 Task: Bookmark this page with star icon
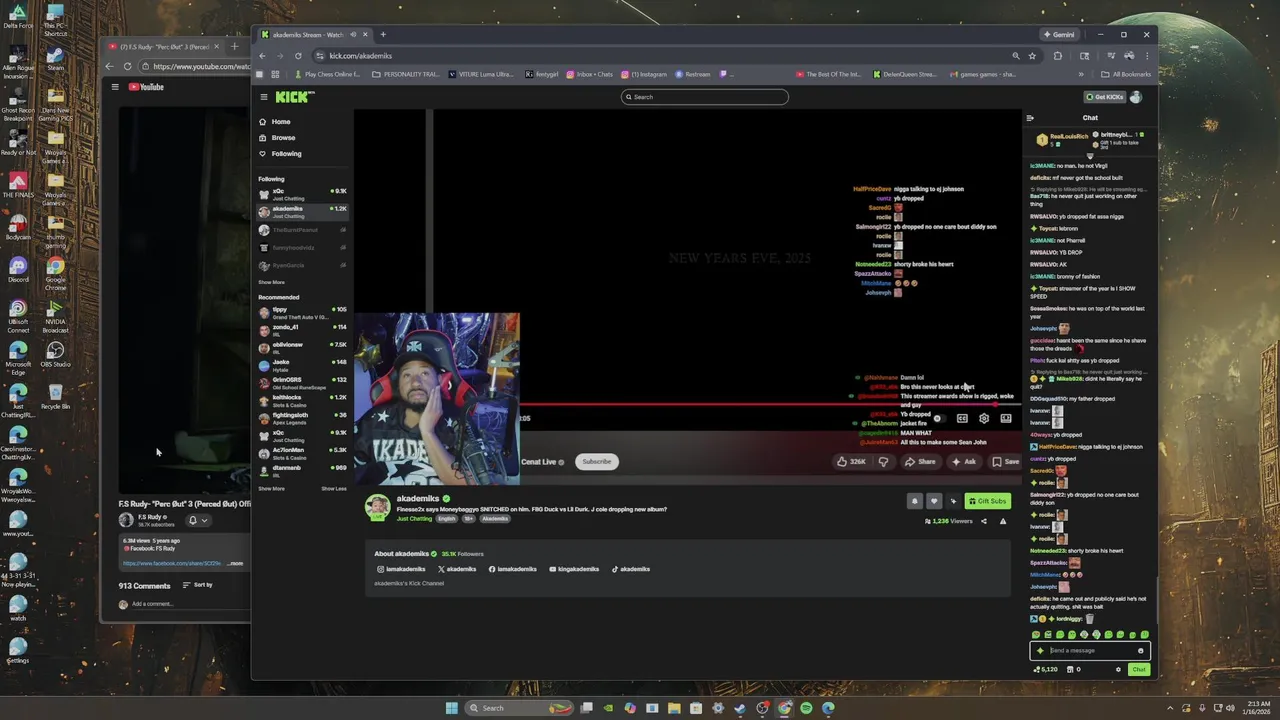click(1032, 56)
